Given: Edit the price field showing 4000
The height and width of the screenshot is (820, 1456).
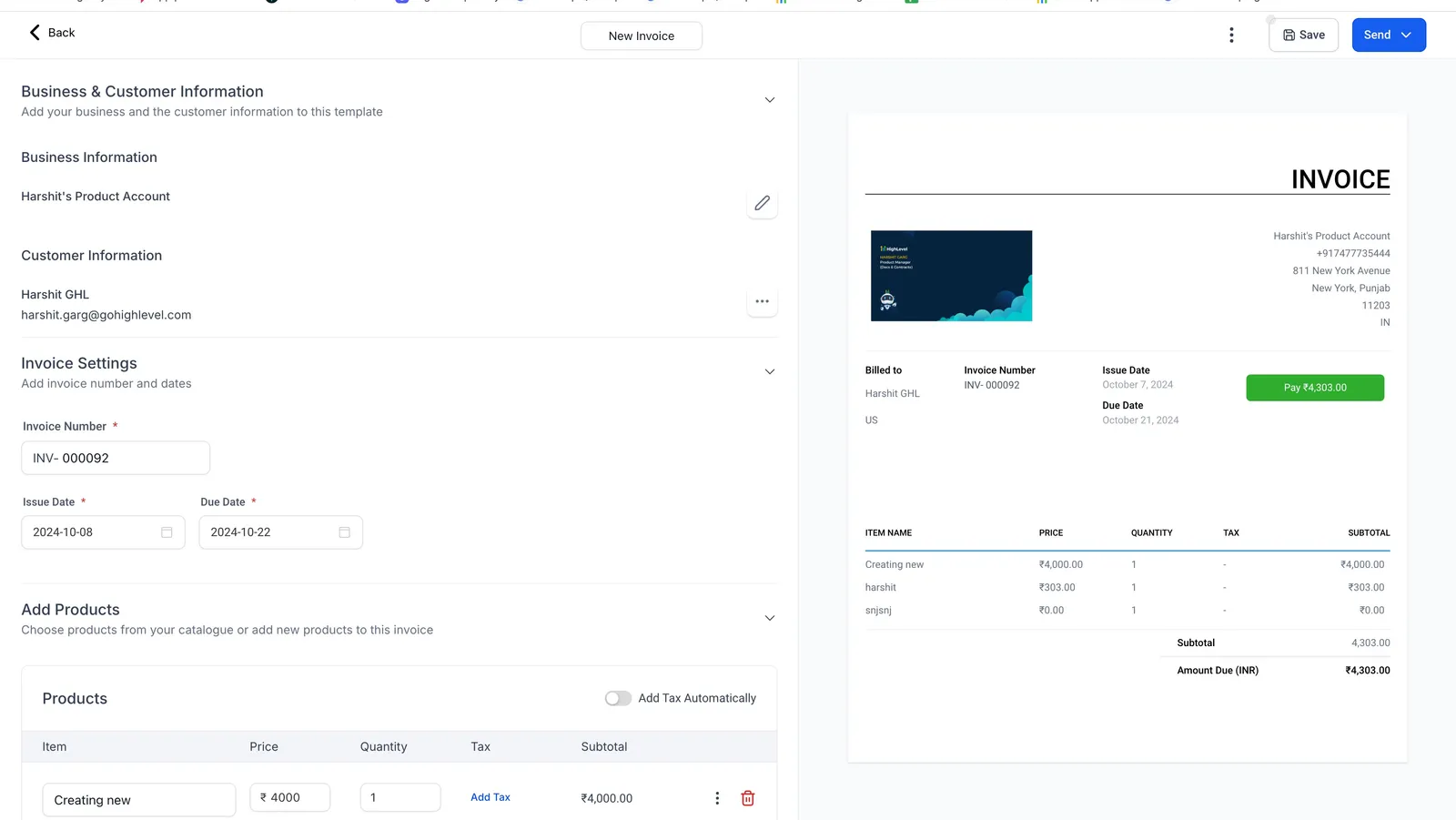Looking at the screenshot, I should (289, 797).
